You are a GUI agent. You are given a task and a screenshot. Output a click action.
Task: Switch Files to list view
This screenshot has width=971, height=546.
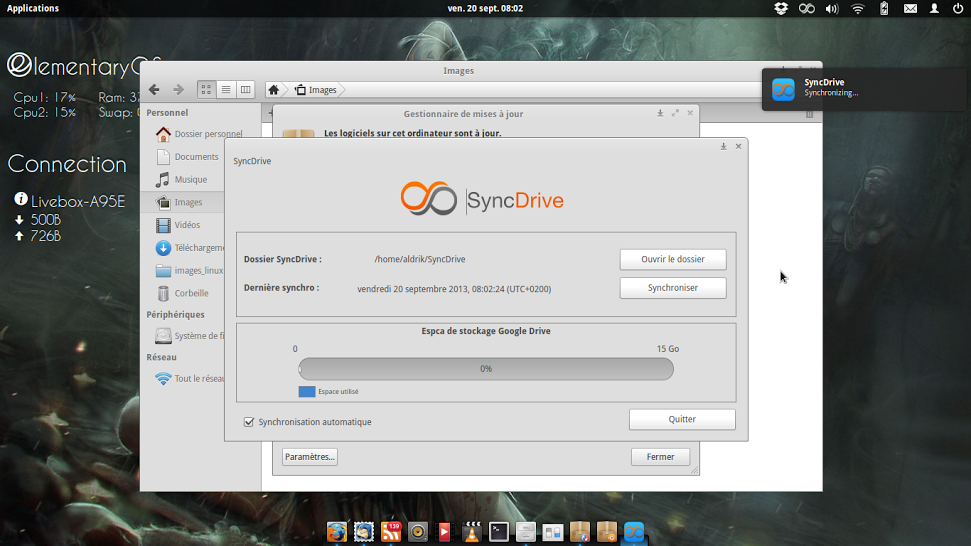pos(226,90)
